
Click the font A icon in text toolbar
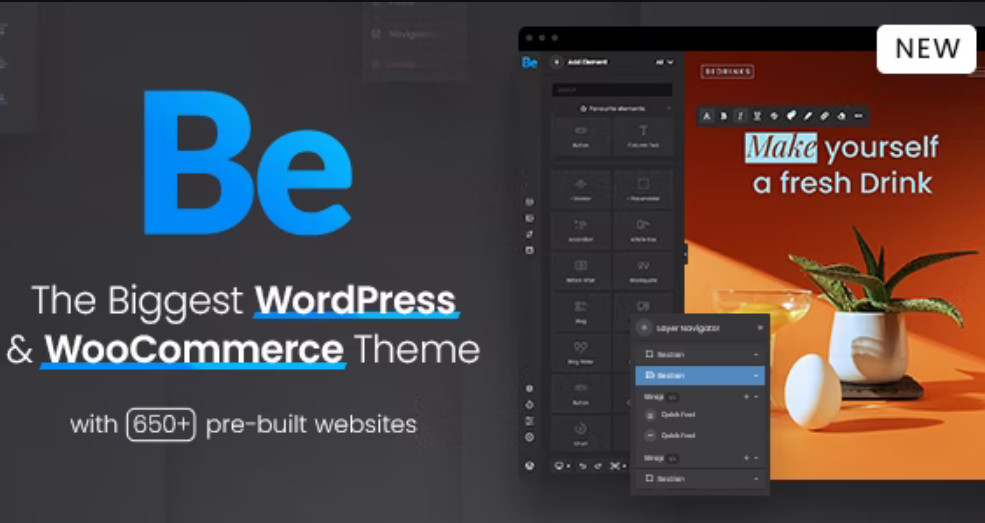coord(707,116)
